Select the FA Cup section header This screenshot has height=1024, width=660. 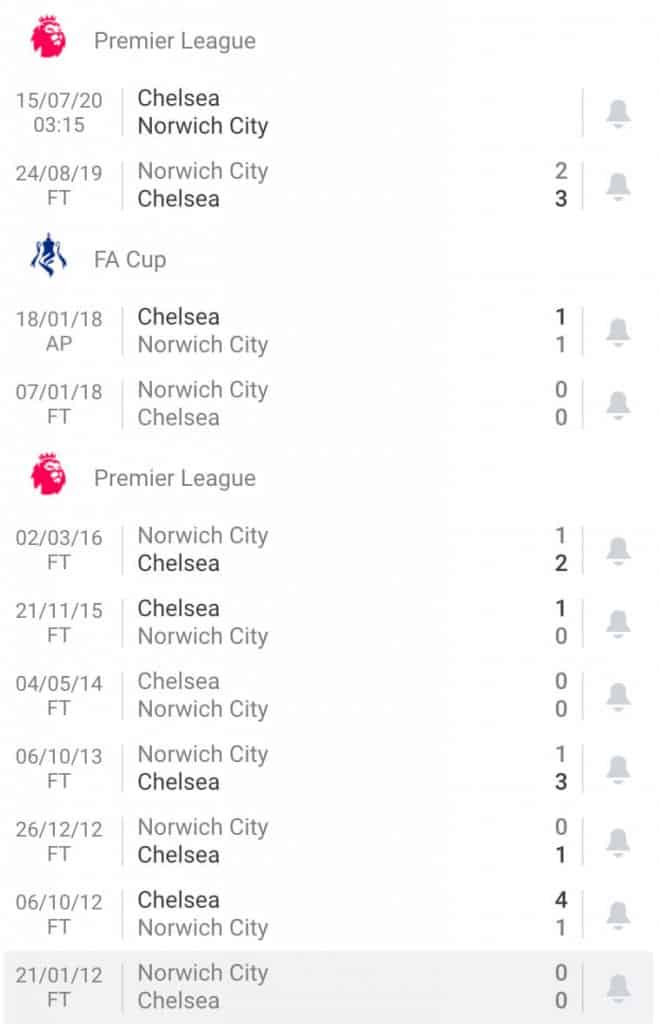(130, 258)
